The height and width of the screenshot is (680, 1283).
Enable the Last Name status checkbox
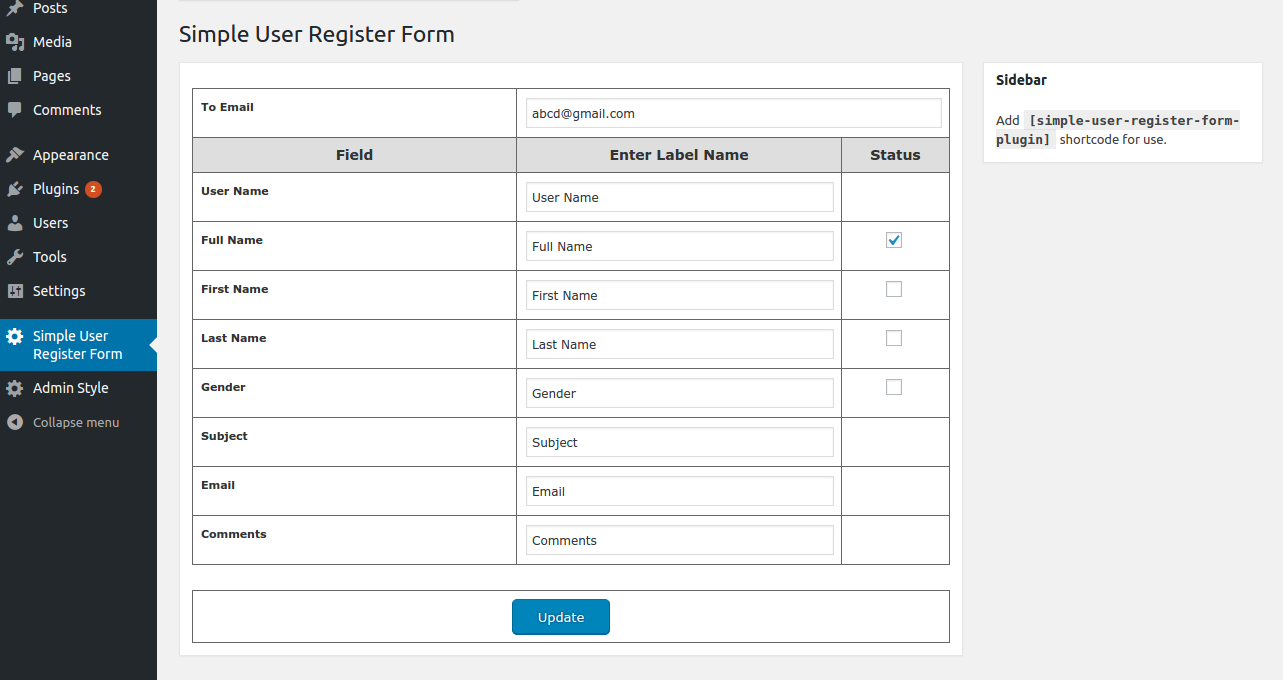(x=893, y=337)
